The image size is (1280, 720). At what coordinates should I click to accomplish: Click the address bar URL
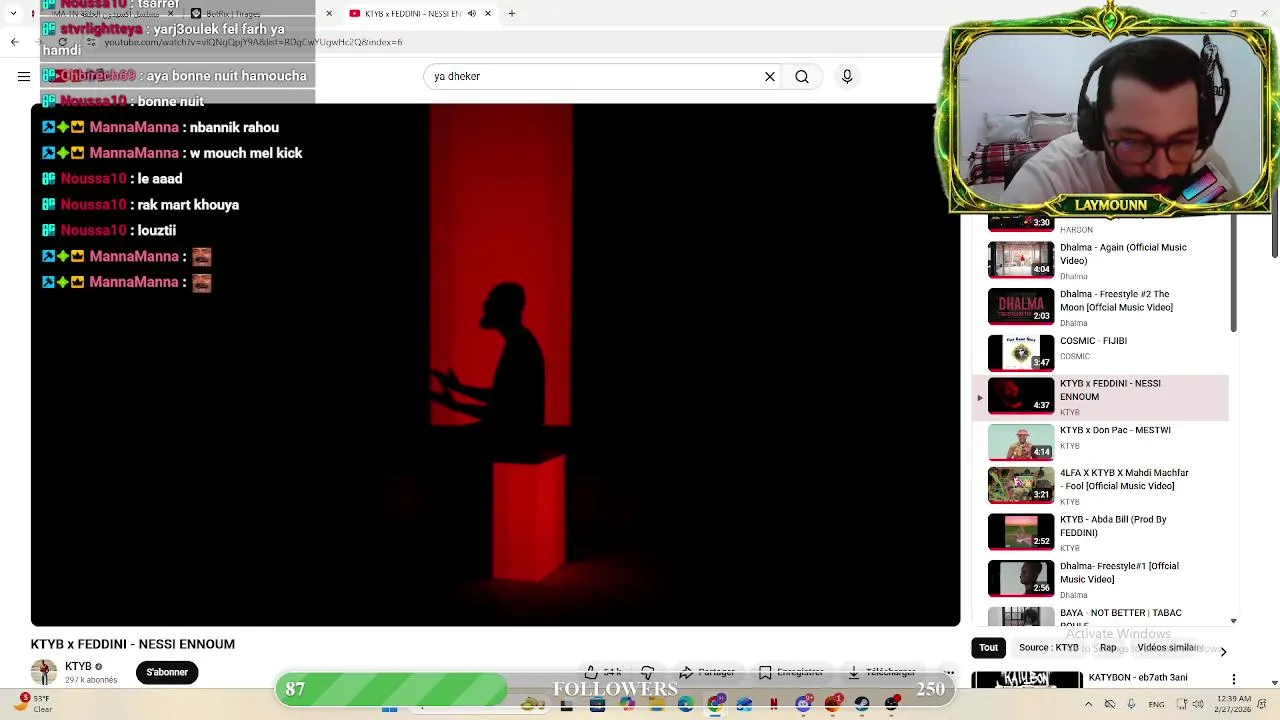click(x=253, y=42)
